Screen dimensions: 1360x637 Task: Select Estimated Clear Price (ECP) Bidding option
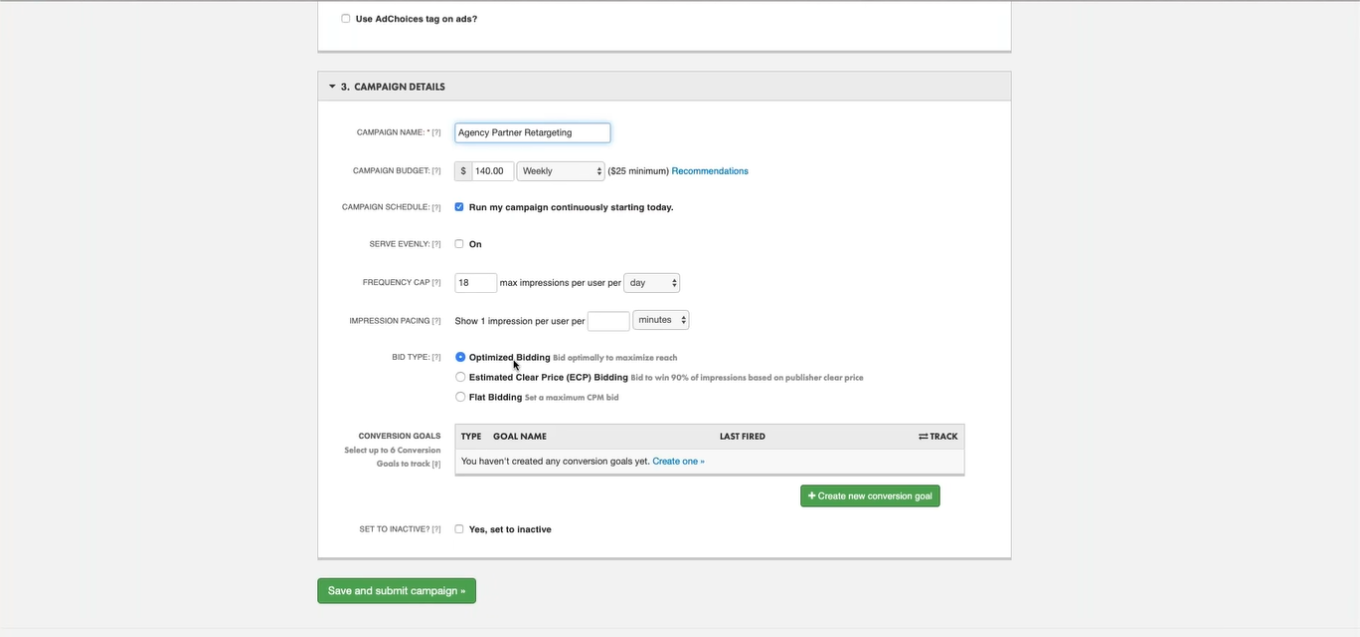[460, 378]
